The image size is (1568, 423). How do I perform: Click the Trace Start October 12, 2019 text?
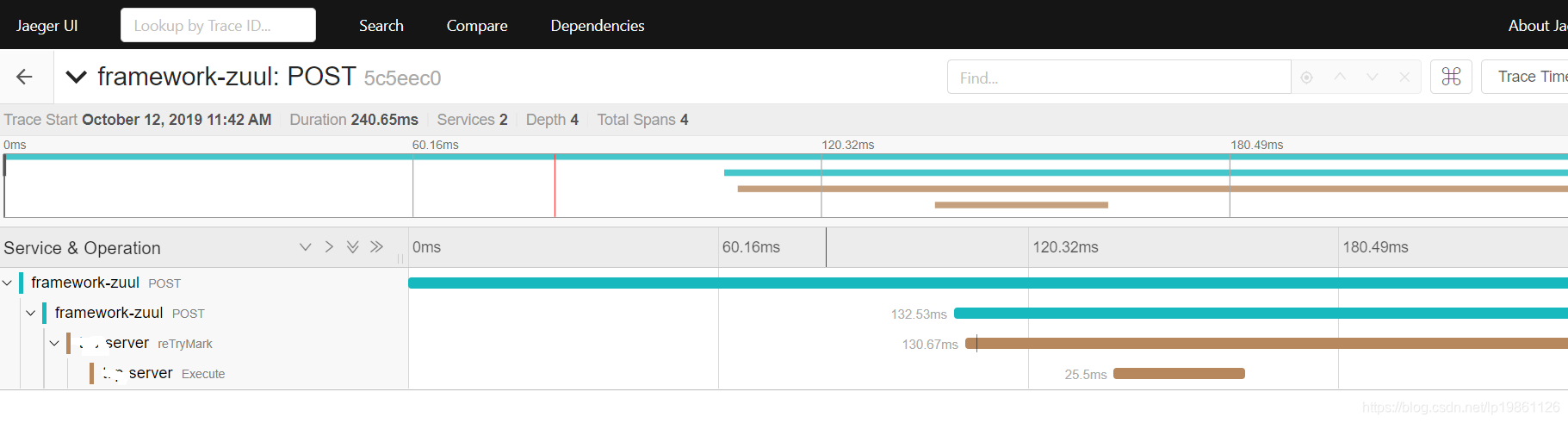tap(138, 120)
